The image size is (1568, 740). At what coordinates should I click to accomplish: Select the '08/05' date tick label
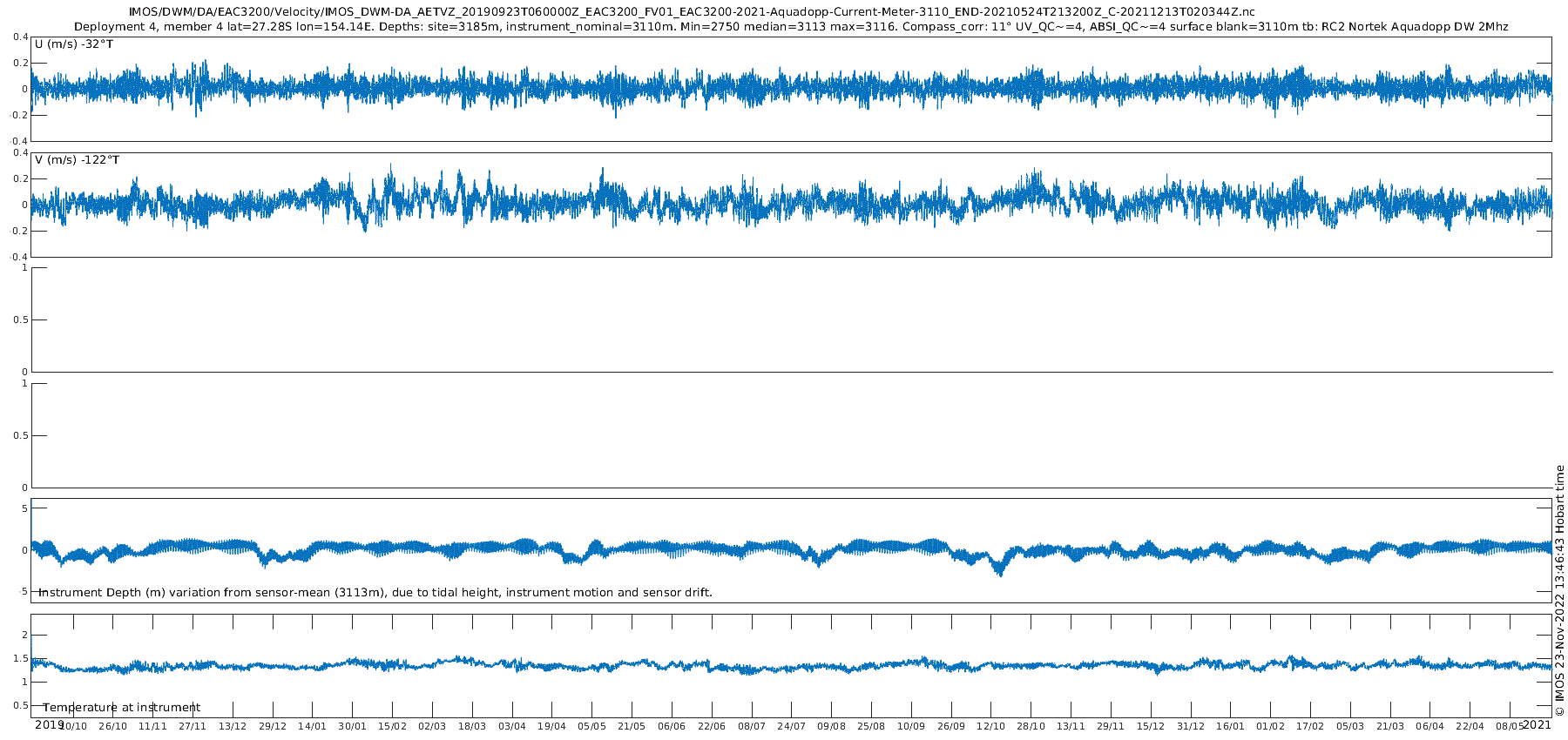click(1511, 726)
